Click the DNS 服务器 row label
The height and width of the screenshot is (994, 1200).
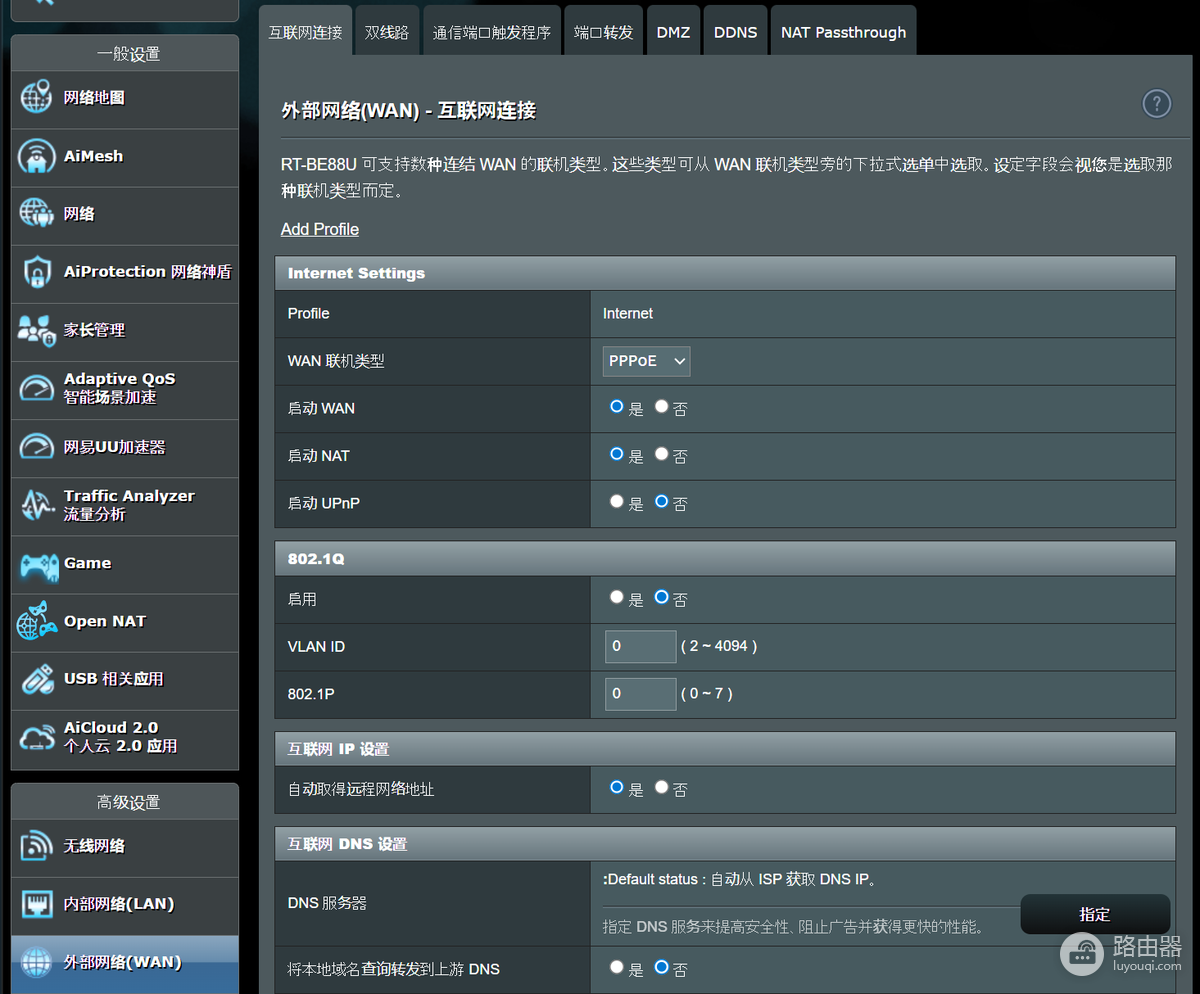327,903
